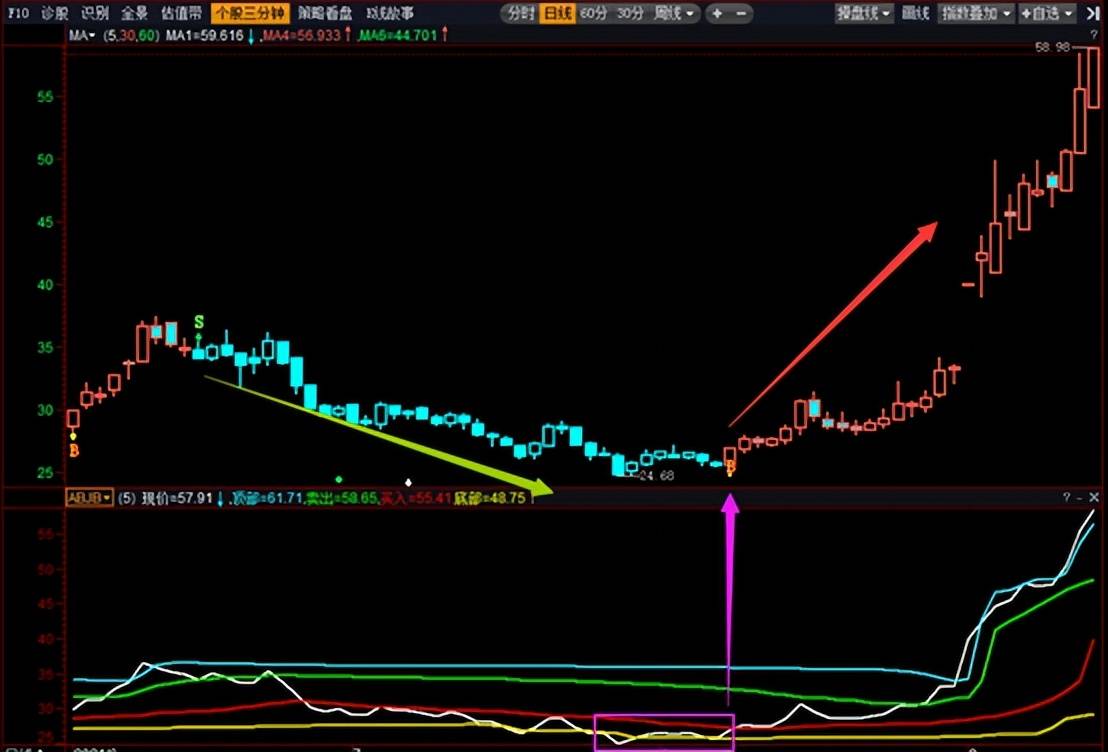Zoom out the chart with minus button
The width and height of the screenshot is (1108, 752).
coord(741,13)
